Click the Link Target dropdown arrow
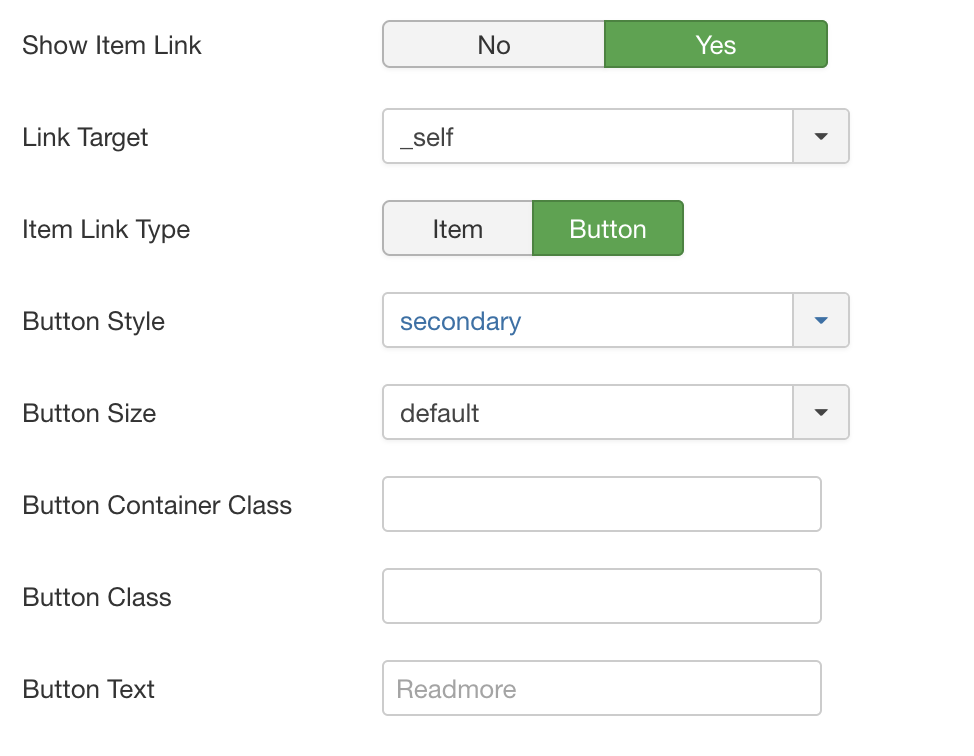974x756 pixels. tap(821, 137)
